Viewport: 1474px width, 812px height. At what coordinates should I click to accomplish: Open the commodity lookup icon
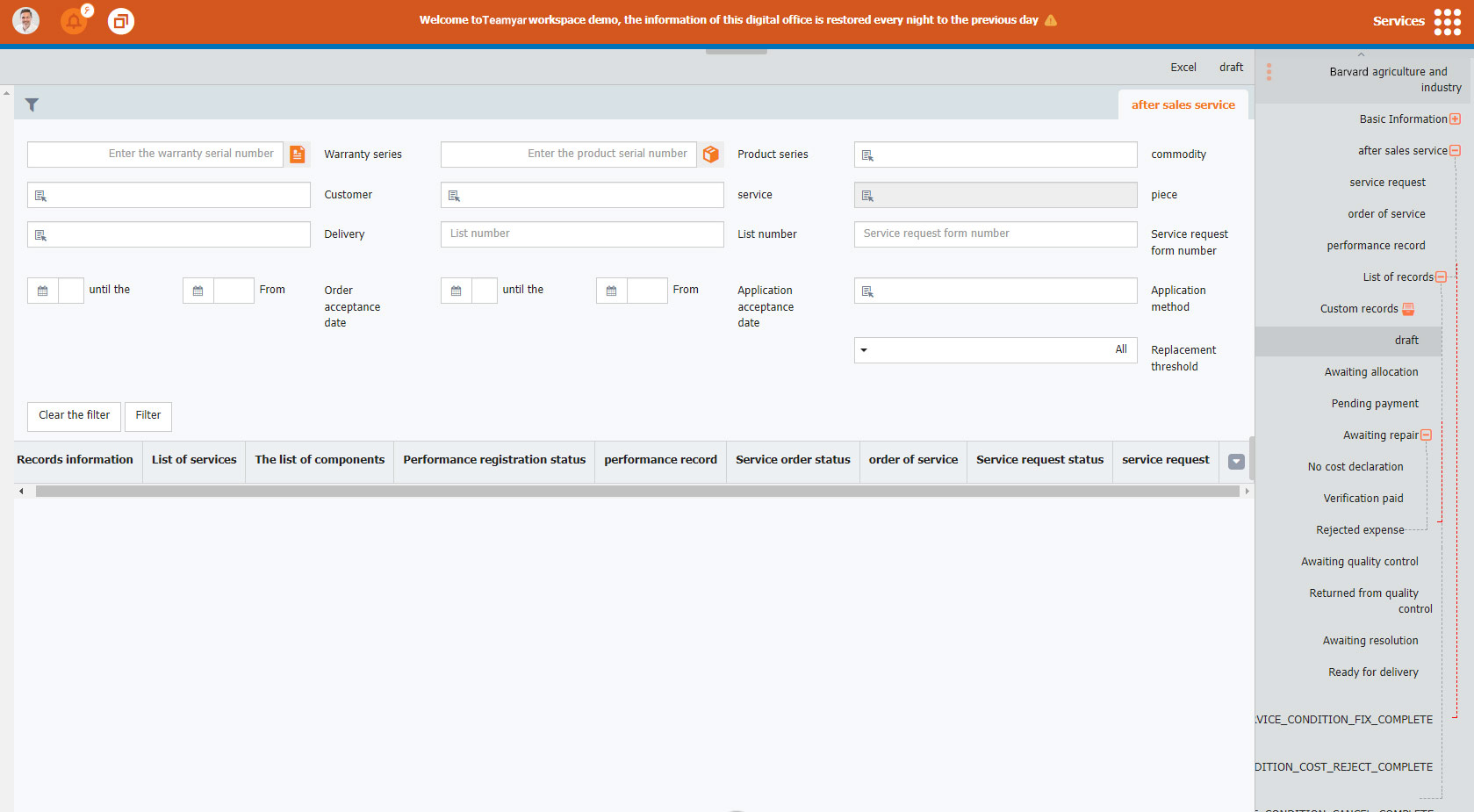coord(867,155)
